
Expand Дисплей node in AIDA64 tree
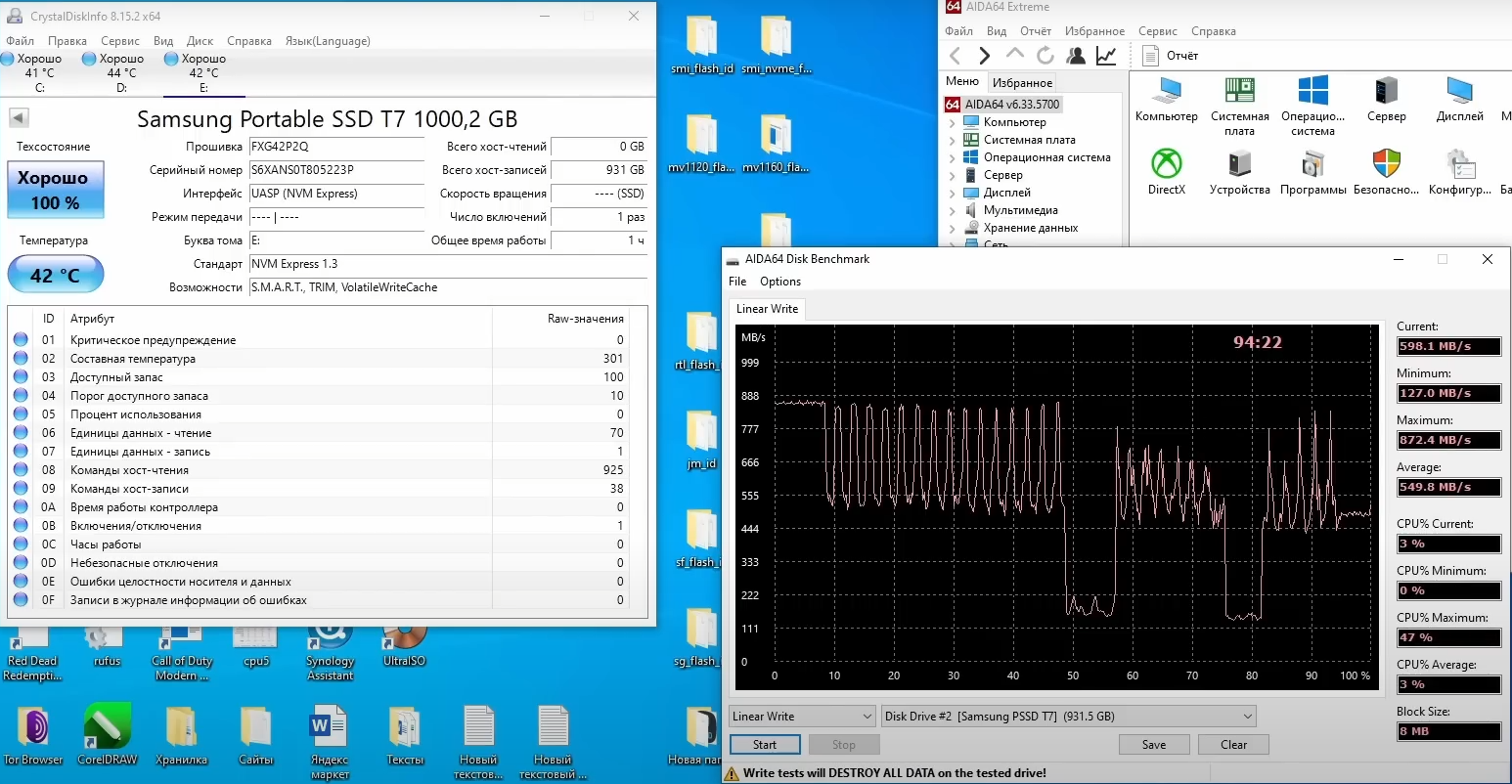952,193
